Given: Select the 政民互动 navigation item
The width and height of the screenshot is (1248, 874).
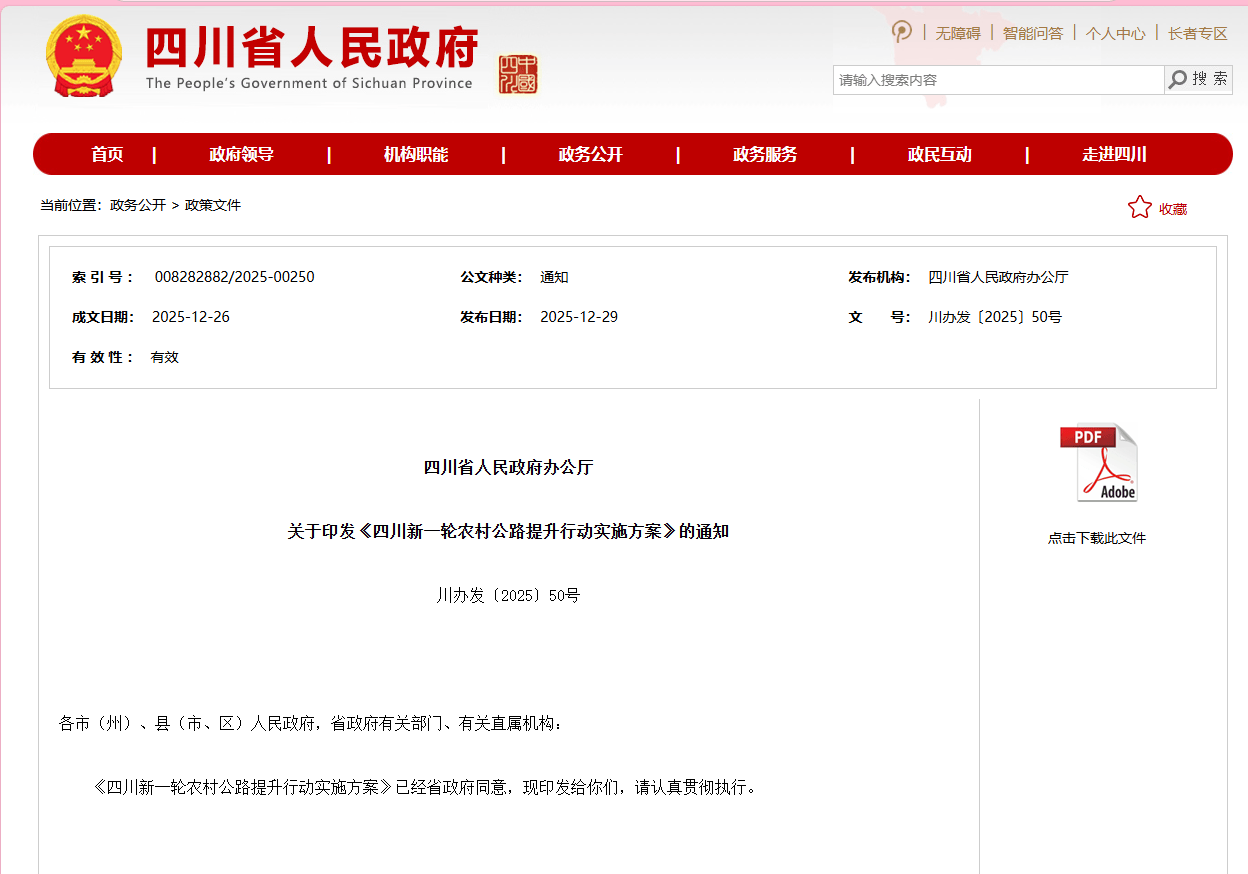Looking at the screenshot, I should tap(939, 154).
